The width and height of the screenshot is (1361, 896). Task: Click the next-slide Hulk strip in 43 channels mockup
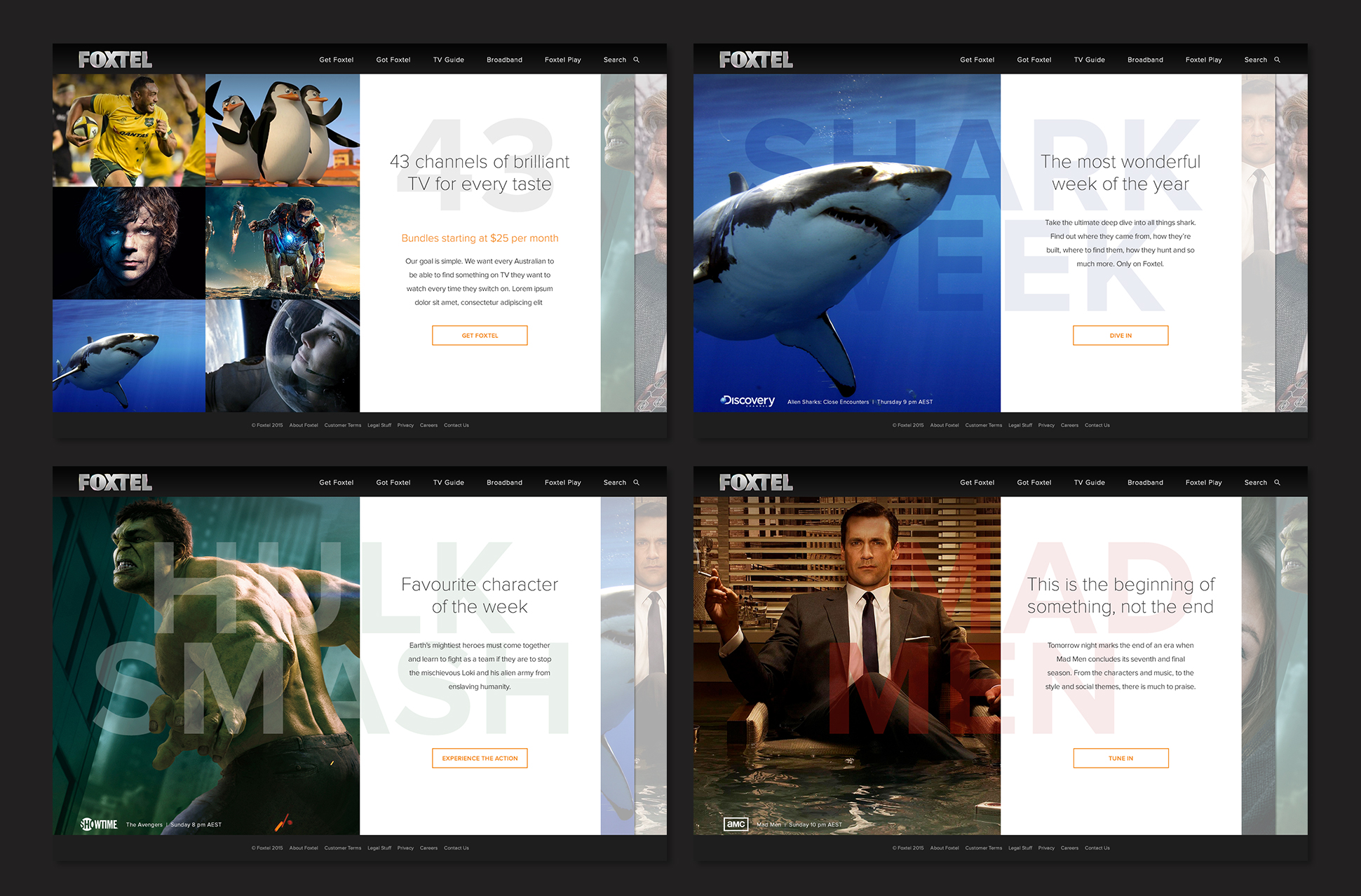click(618, 243)
